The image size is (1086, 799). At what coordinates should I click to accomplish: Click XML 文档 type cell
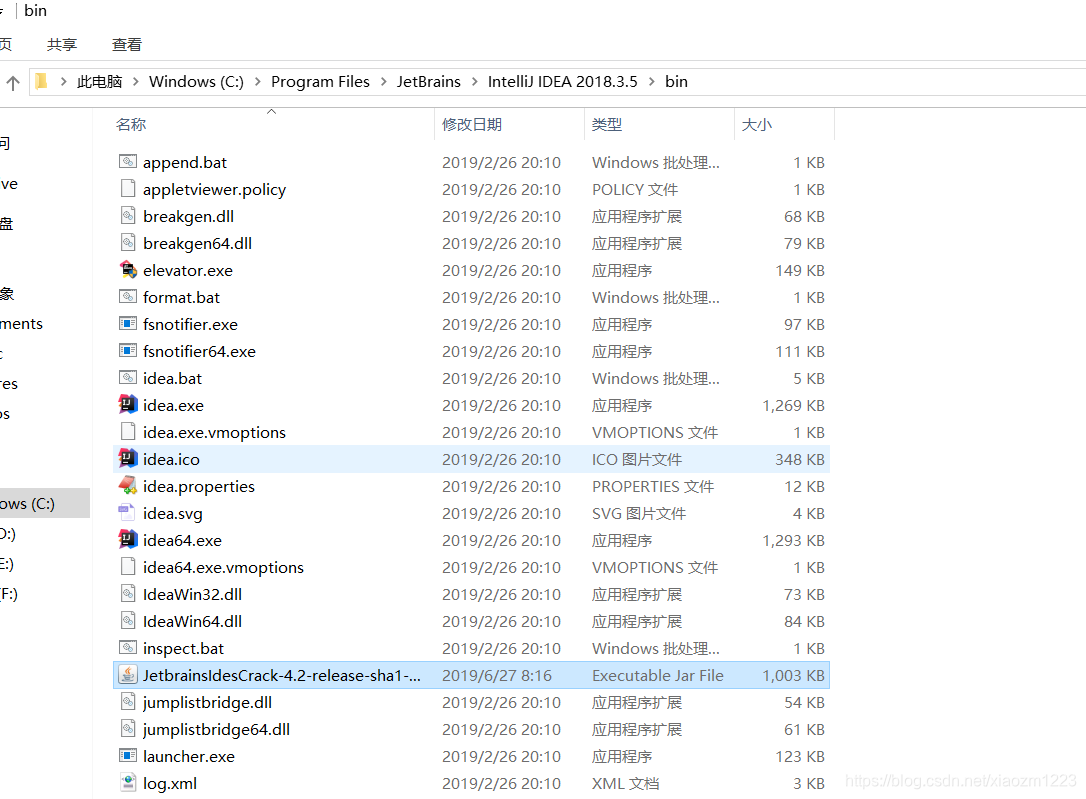625,783
